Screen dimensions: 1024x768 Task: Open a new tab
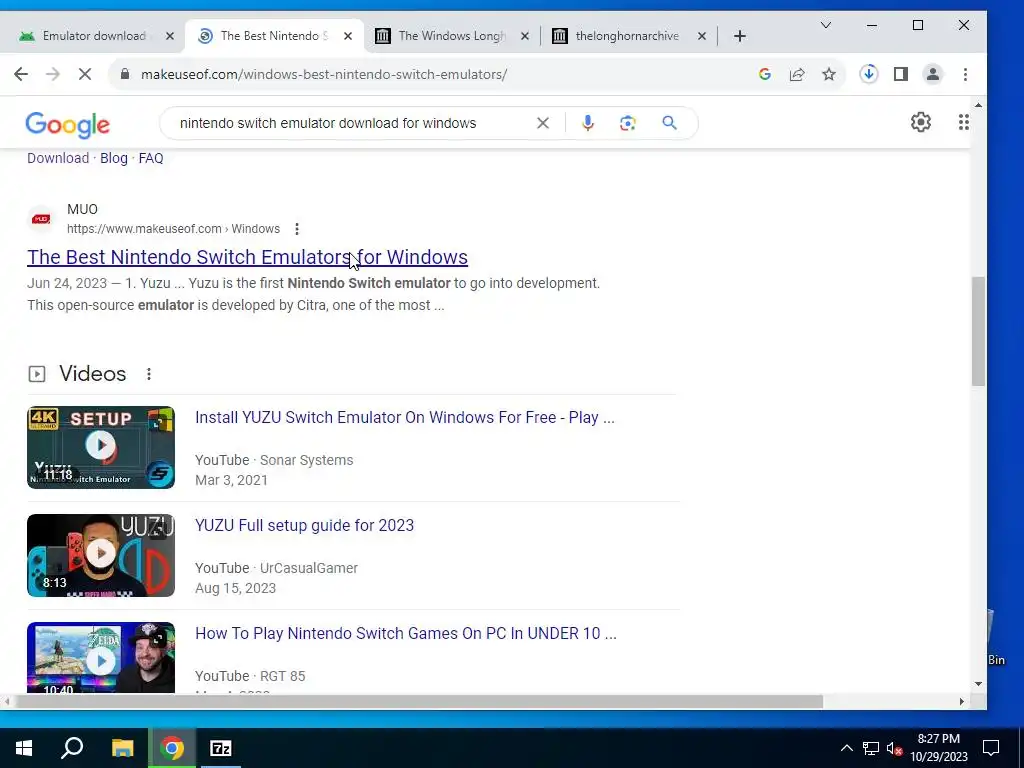tap(739, 37)
